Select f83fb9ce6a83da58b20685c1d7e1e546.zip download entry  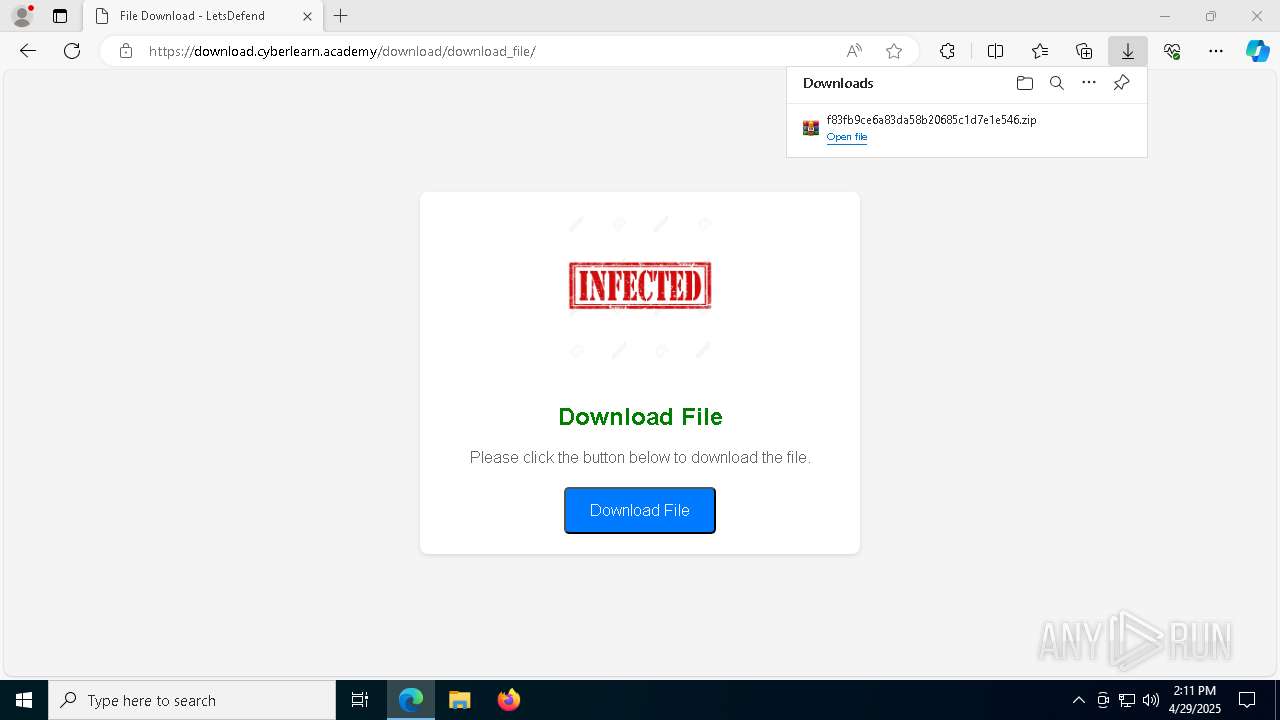(x=967, y=128)
